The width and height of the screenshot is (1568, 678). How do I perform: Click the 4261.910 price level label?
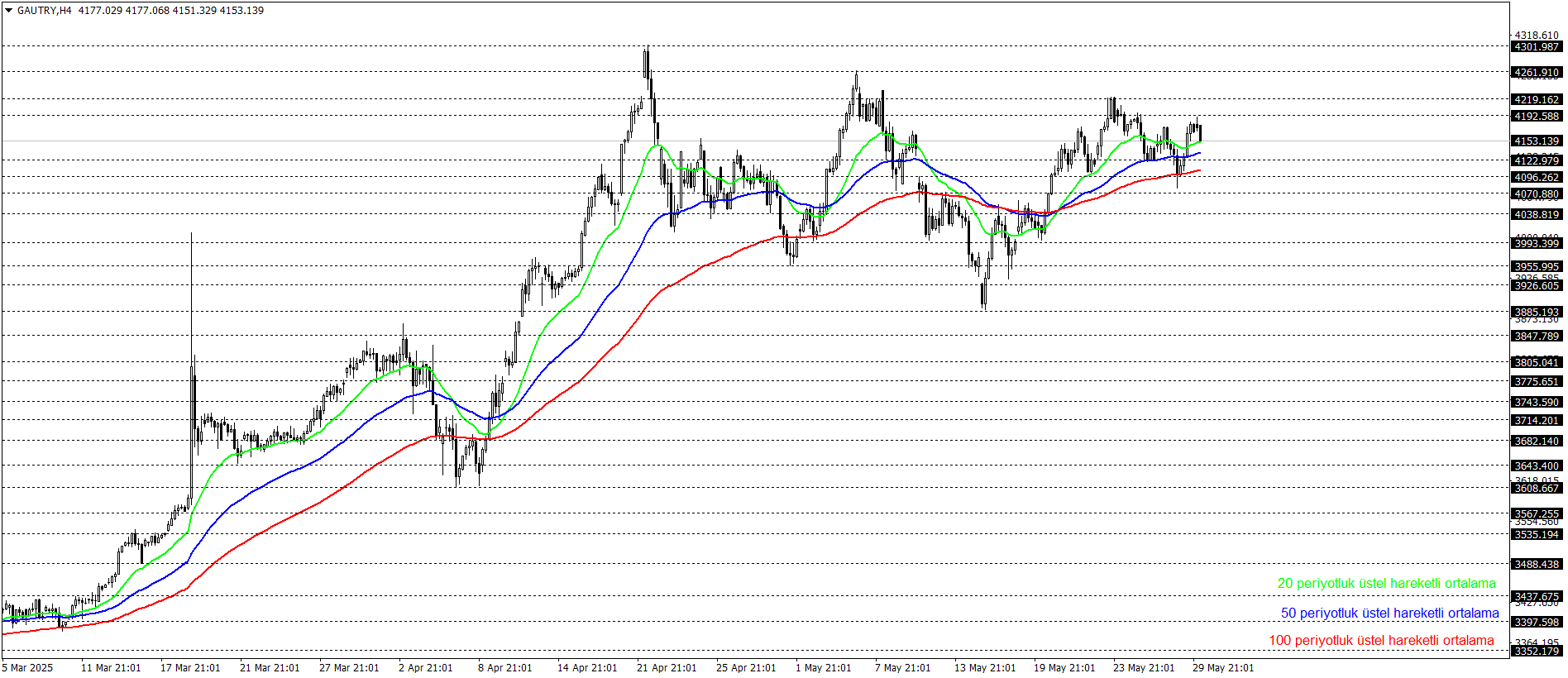tap(1537, 73)
